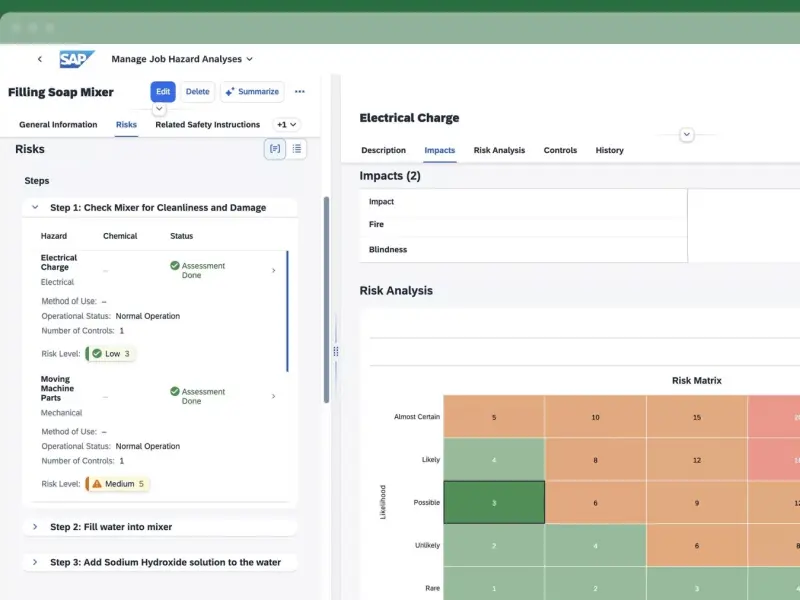Click the Summarize AI button
The image size is (800, 600).
252,92
